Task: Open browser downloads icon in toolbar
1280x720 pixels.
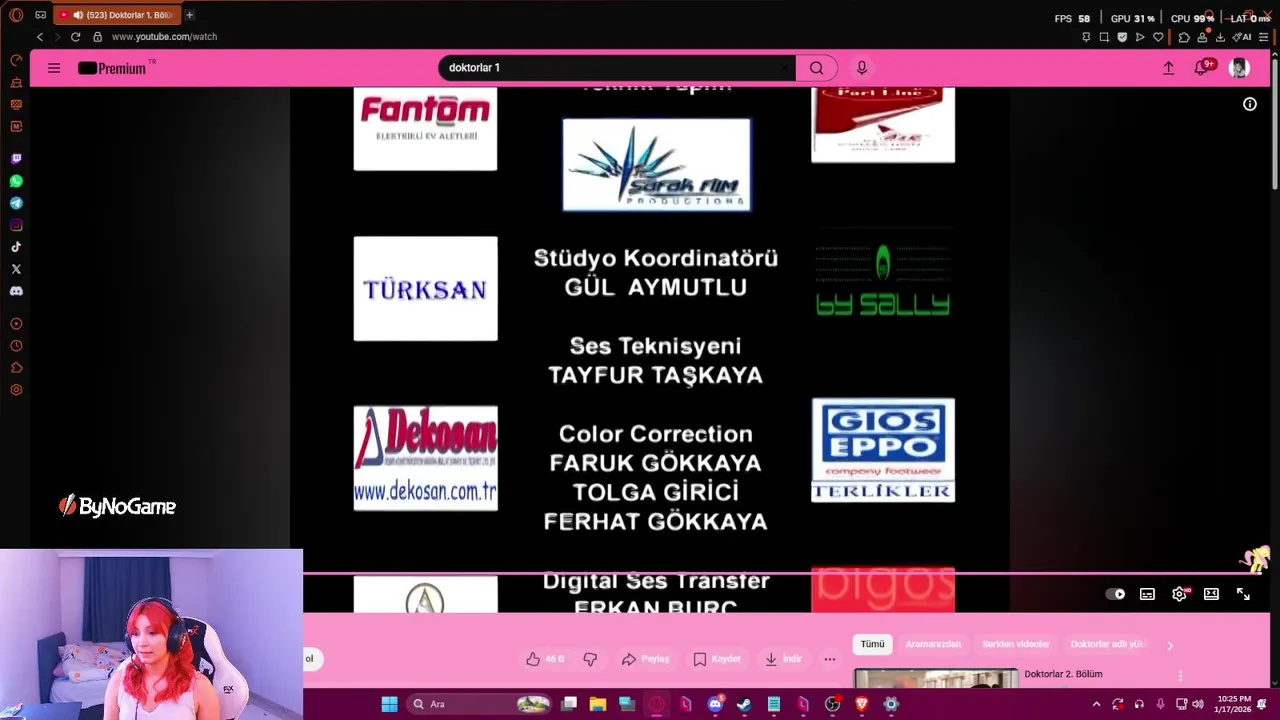Action: [x=1220, y=37]
